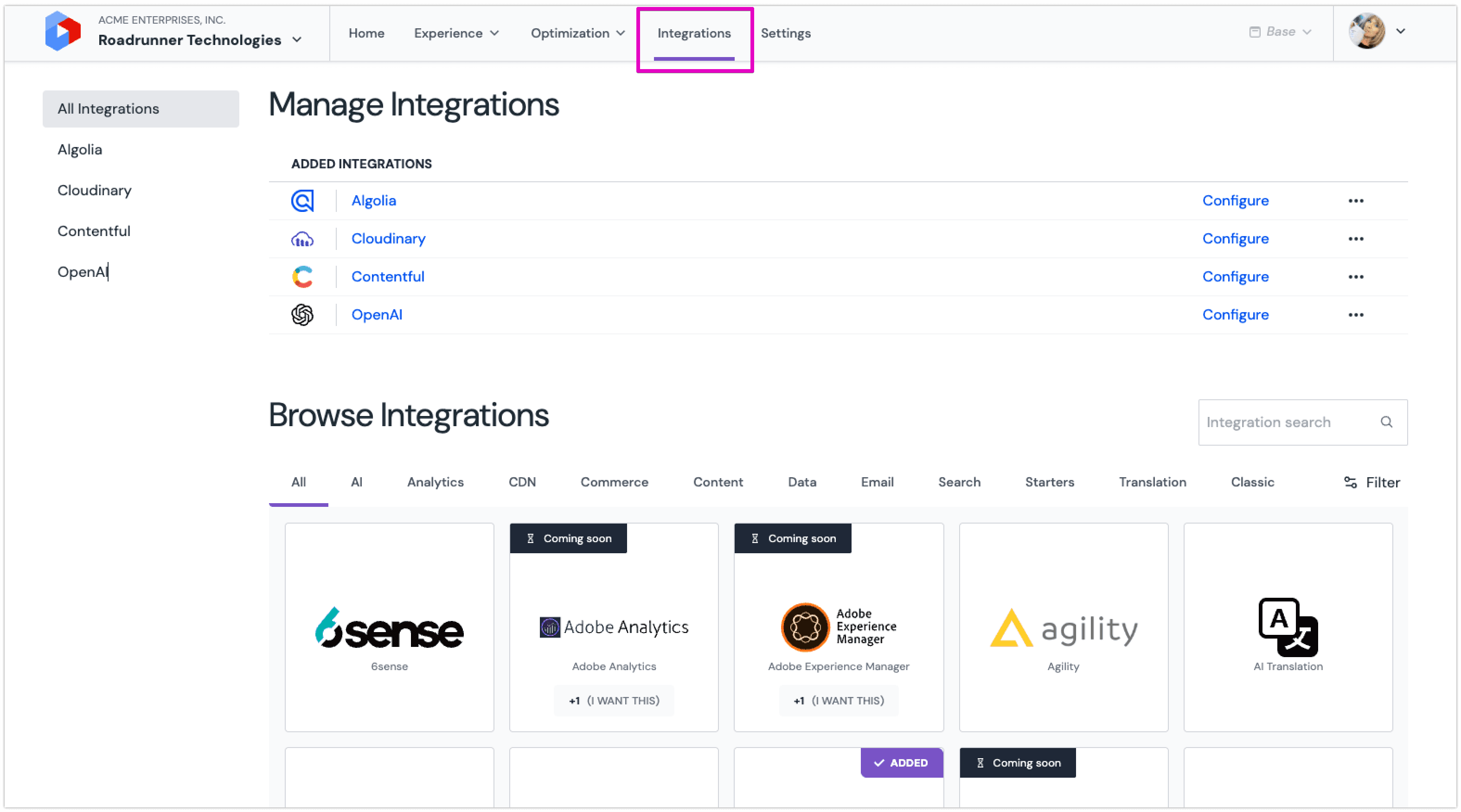Open the three-dot menu for Contentful
This screenshot has height=812, width=1461.
point(1356,277)
